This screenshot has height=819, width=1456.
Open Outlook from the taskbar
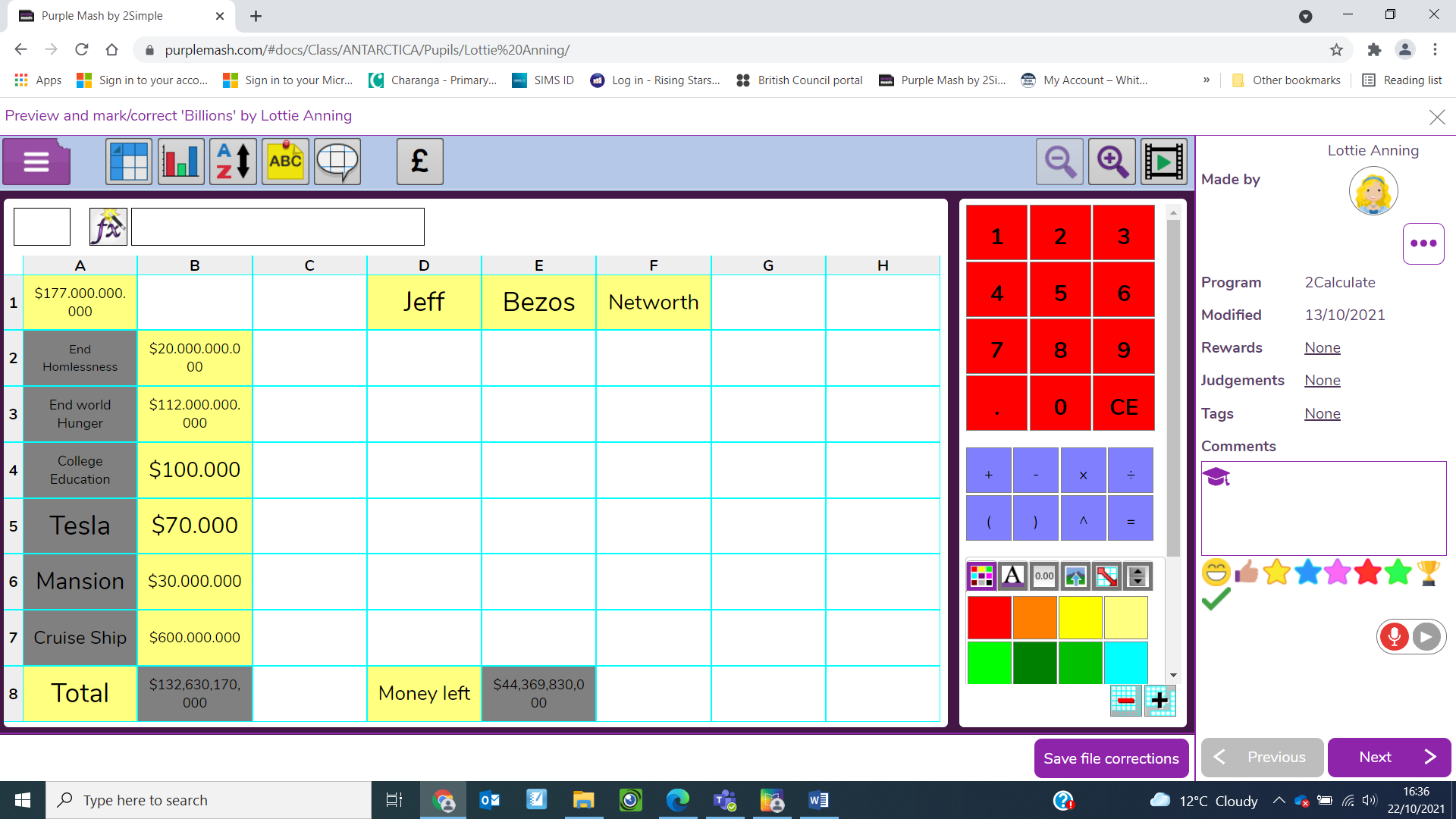pos(490,800)
